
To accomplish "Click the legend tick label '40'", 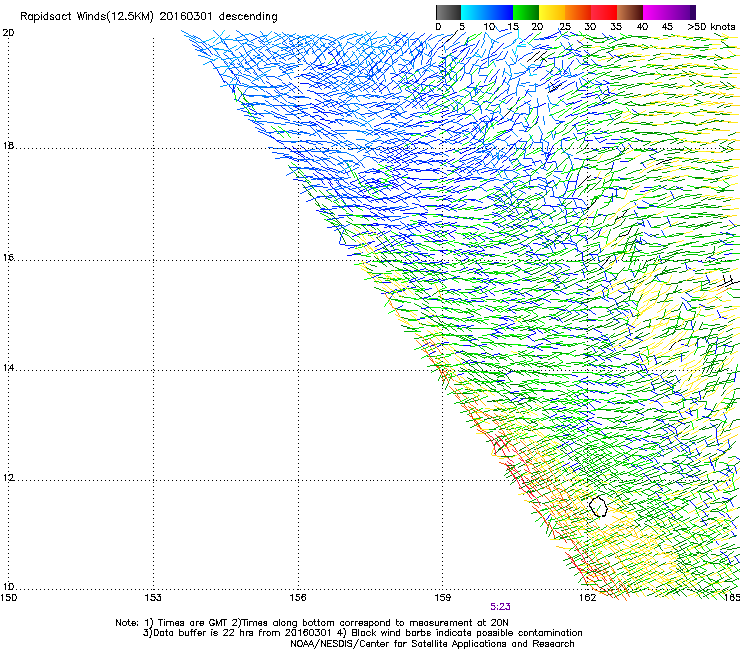I will [642, 27].
